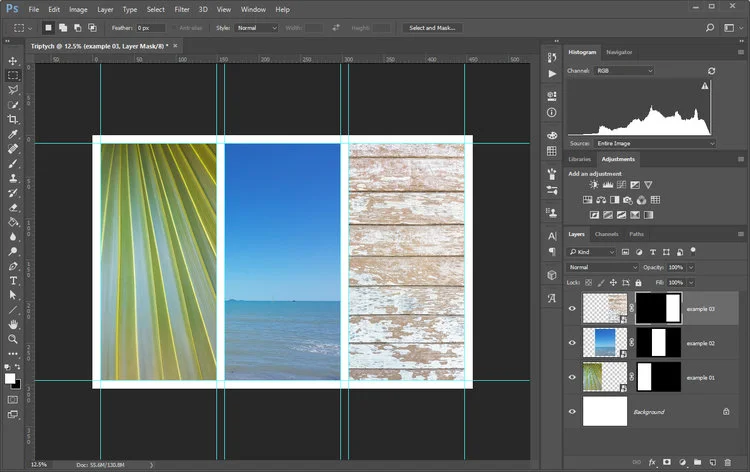The image size is (750, 472).
Task: Activate the Hand tool
Action: click(13, 324)
